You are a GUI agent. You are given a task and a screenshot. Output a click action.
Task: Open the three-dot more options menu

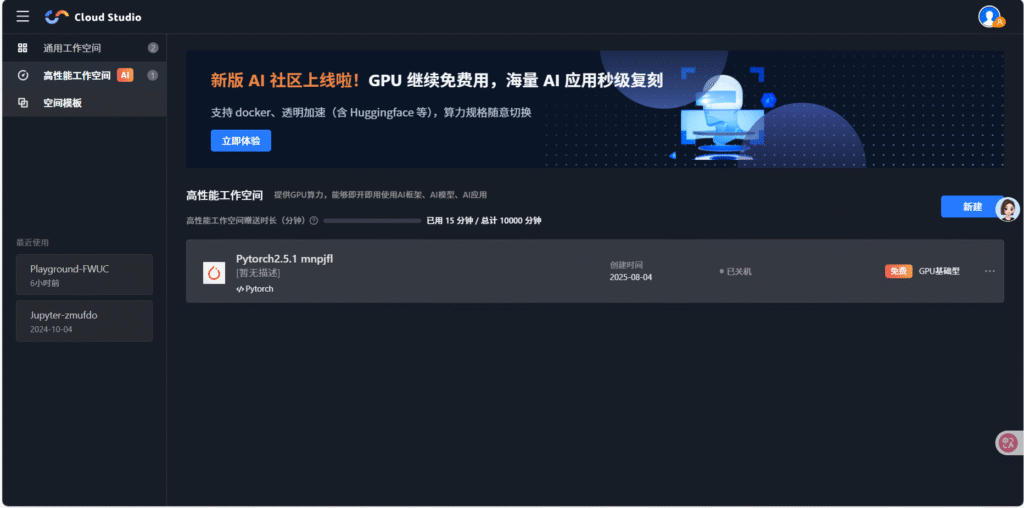point(989,271)
